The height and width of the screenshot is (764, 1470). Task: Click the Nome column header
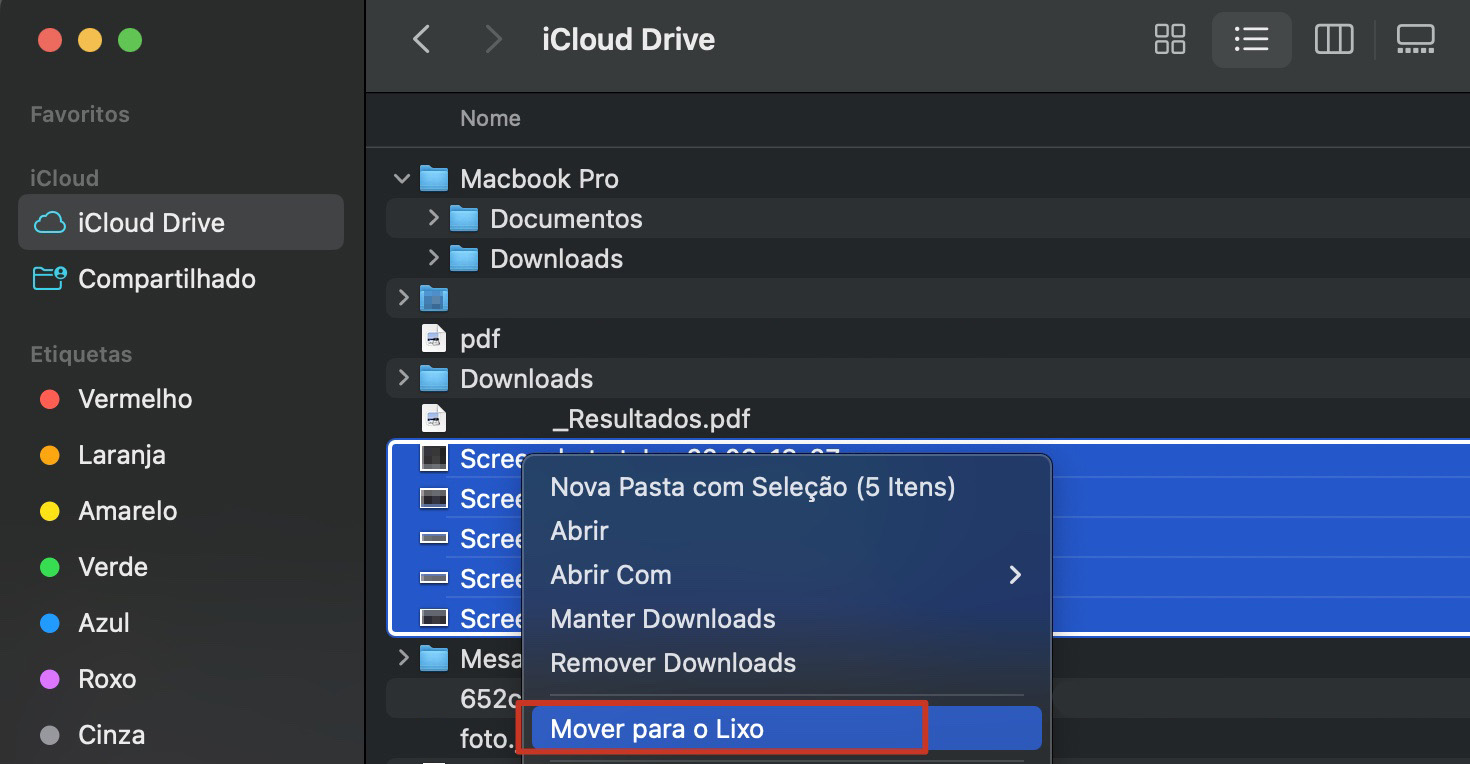click(x=490, y=118)
